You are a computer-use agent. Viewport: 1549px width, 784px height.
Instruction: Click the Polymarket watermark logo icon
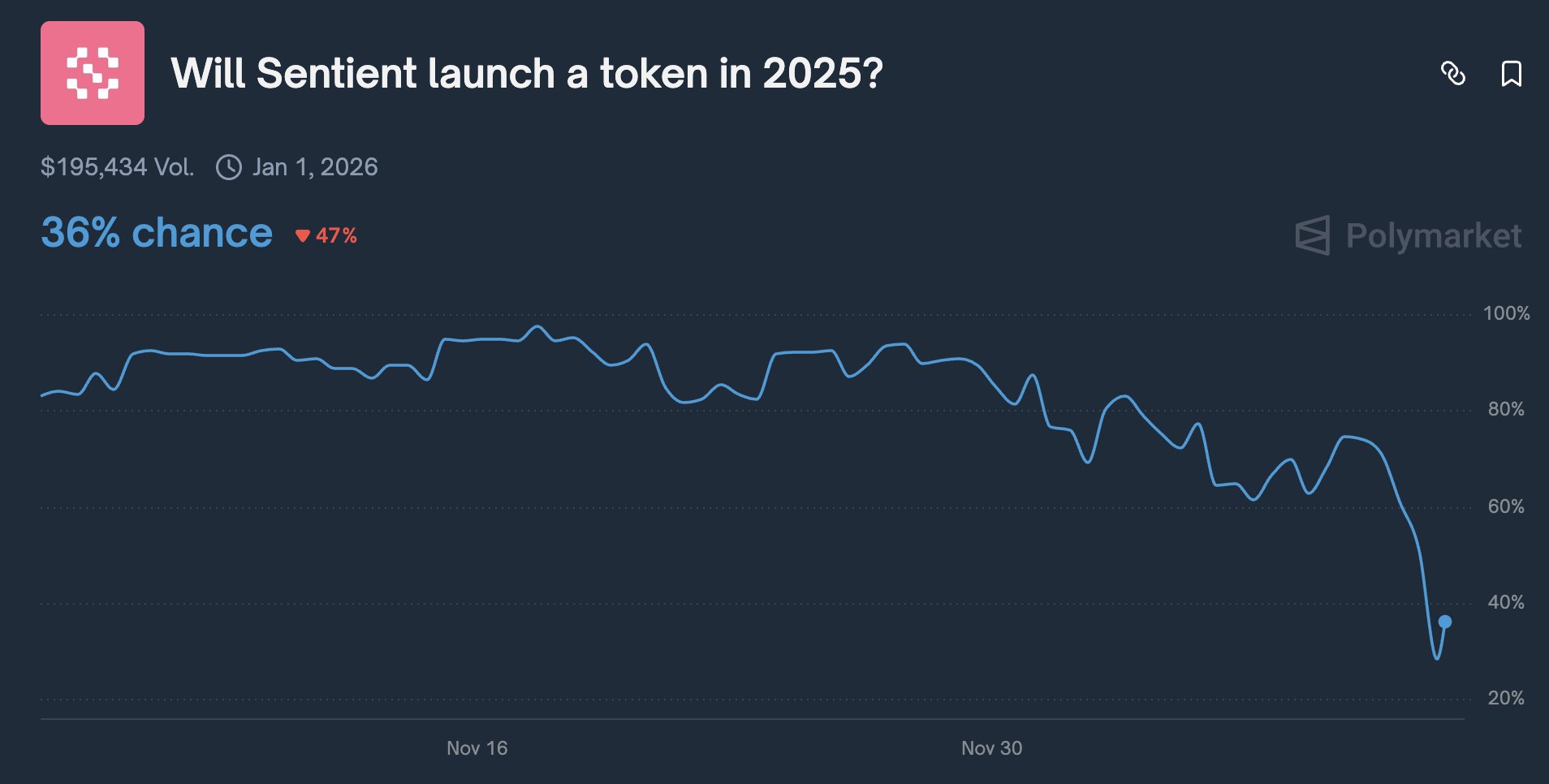pos(1313,235)
